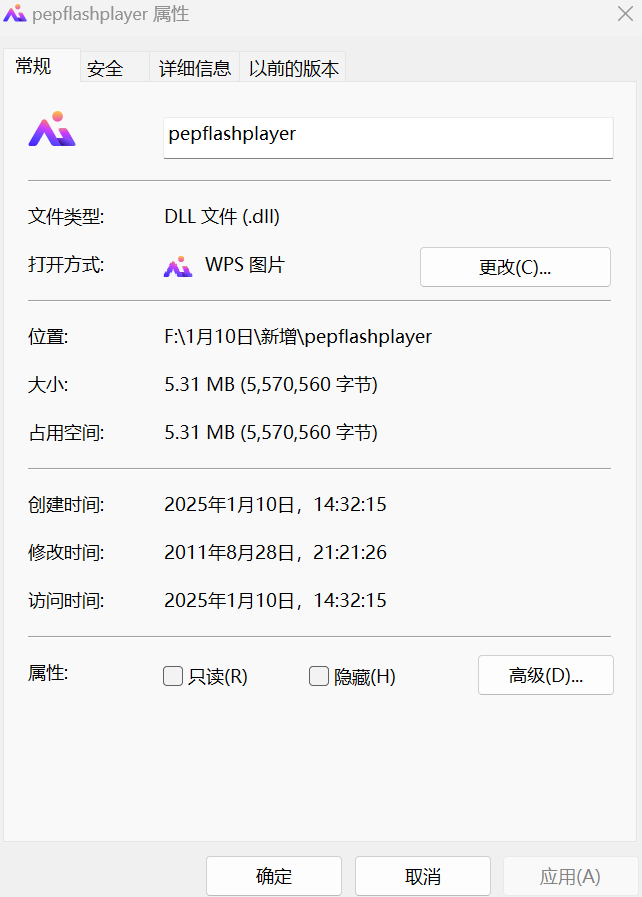Click the 占用空间: label

(66, 433)
